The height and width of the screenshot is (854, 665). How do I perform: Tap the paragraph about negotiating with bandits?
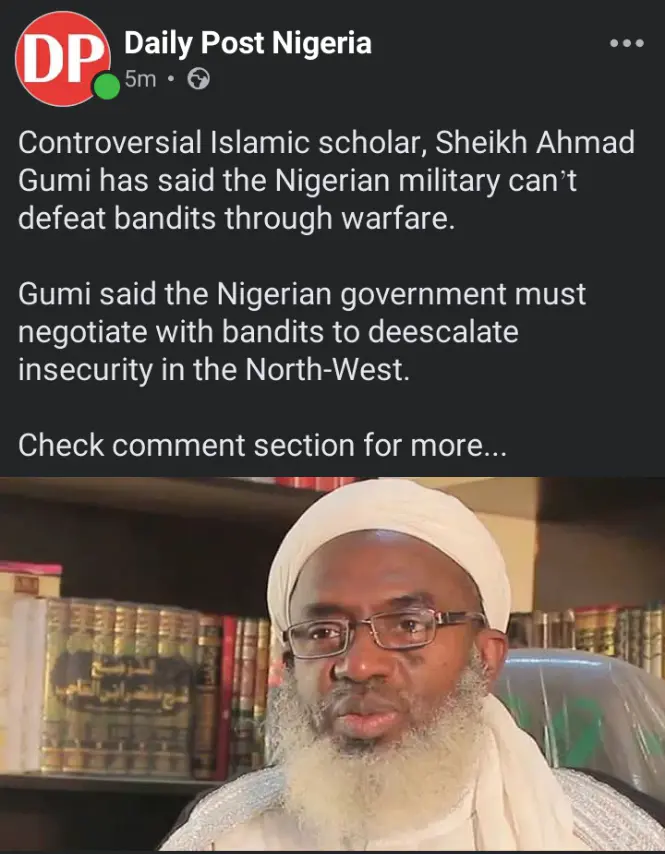click(x=302, y=332)
